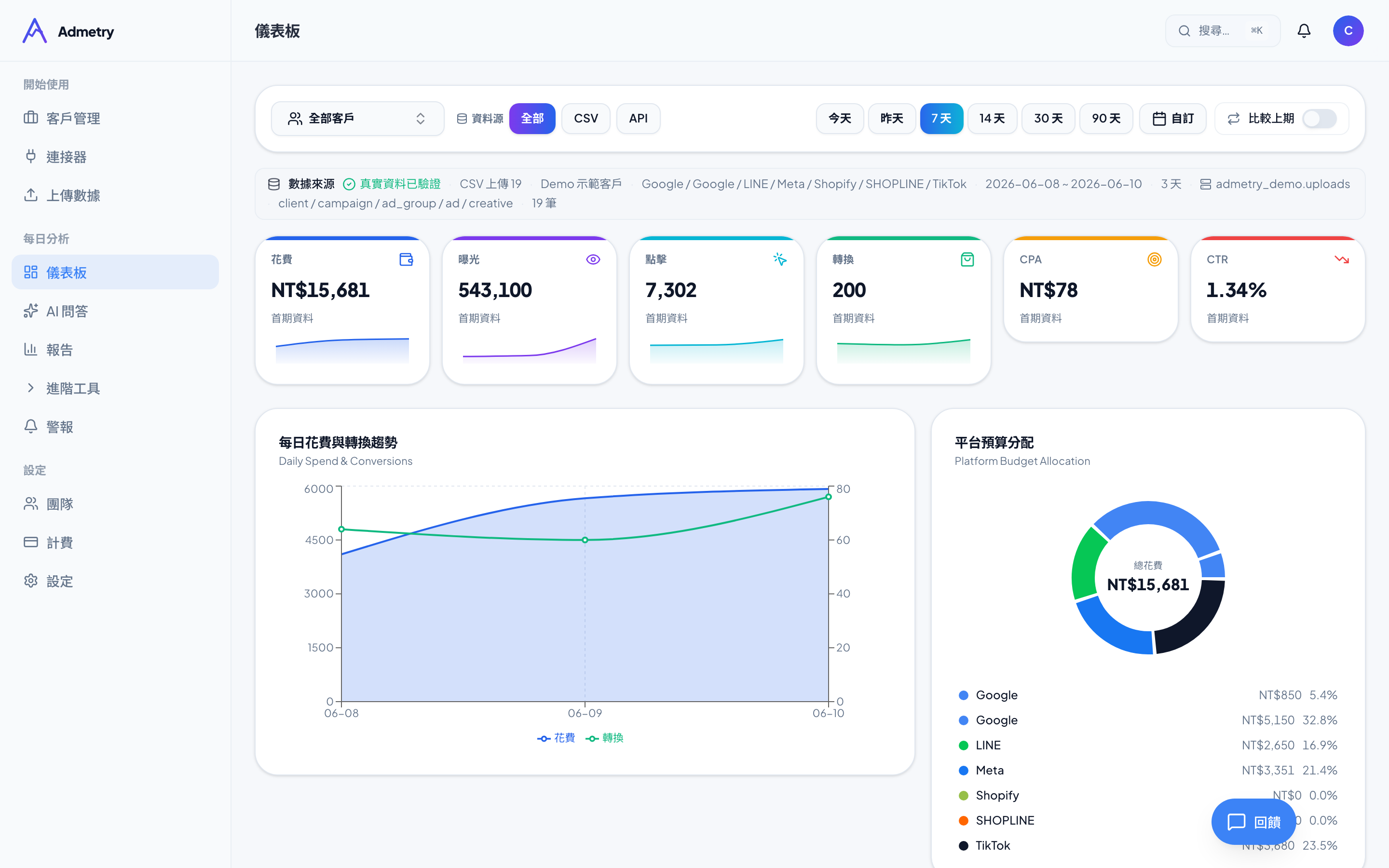Click the compare arrows icon beside 比較上期
This screenshot has width=1389, height=868.
pyautogui.click(x=1233, y=118)
